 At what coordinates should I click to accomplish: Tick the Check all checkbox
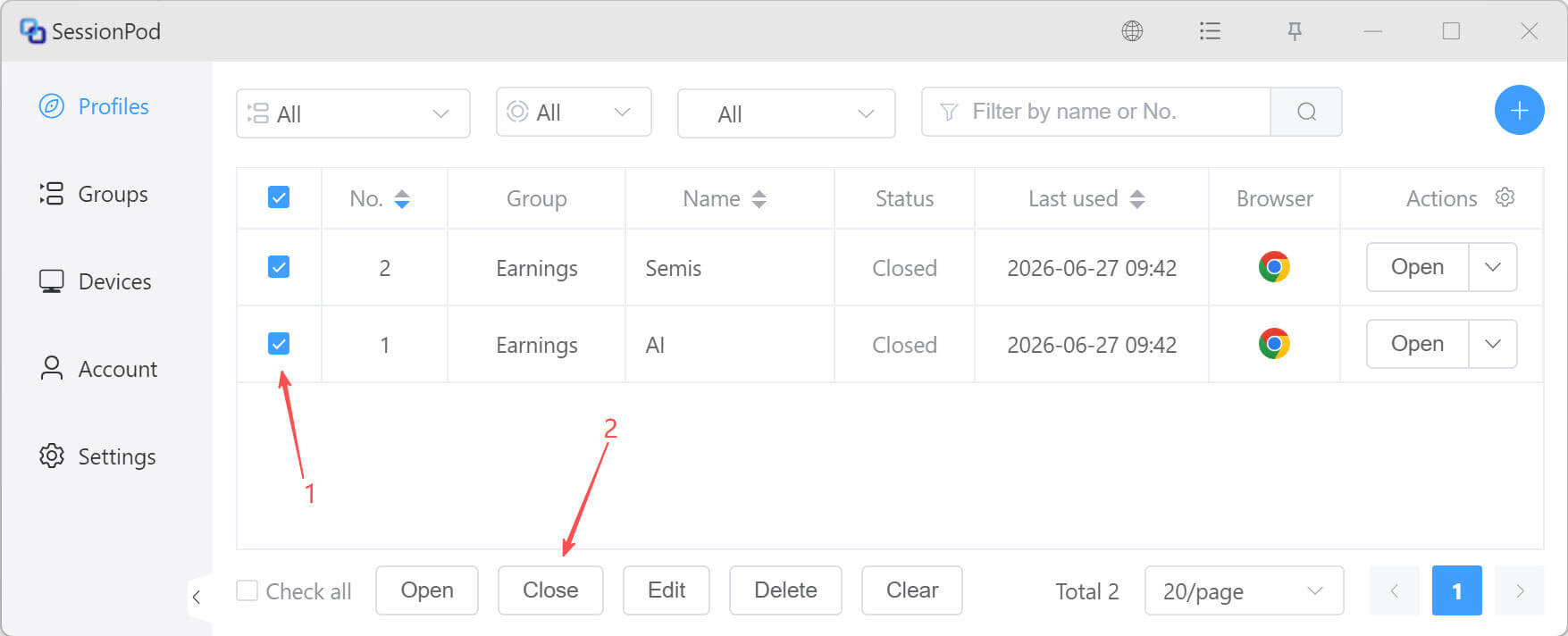tap(247, 590)
